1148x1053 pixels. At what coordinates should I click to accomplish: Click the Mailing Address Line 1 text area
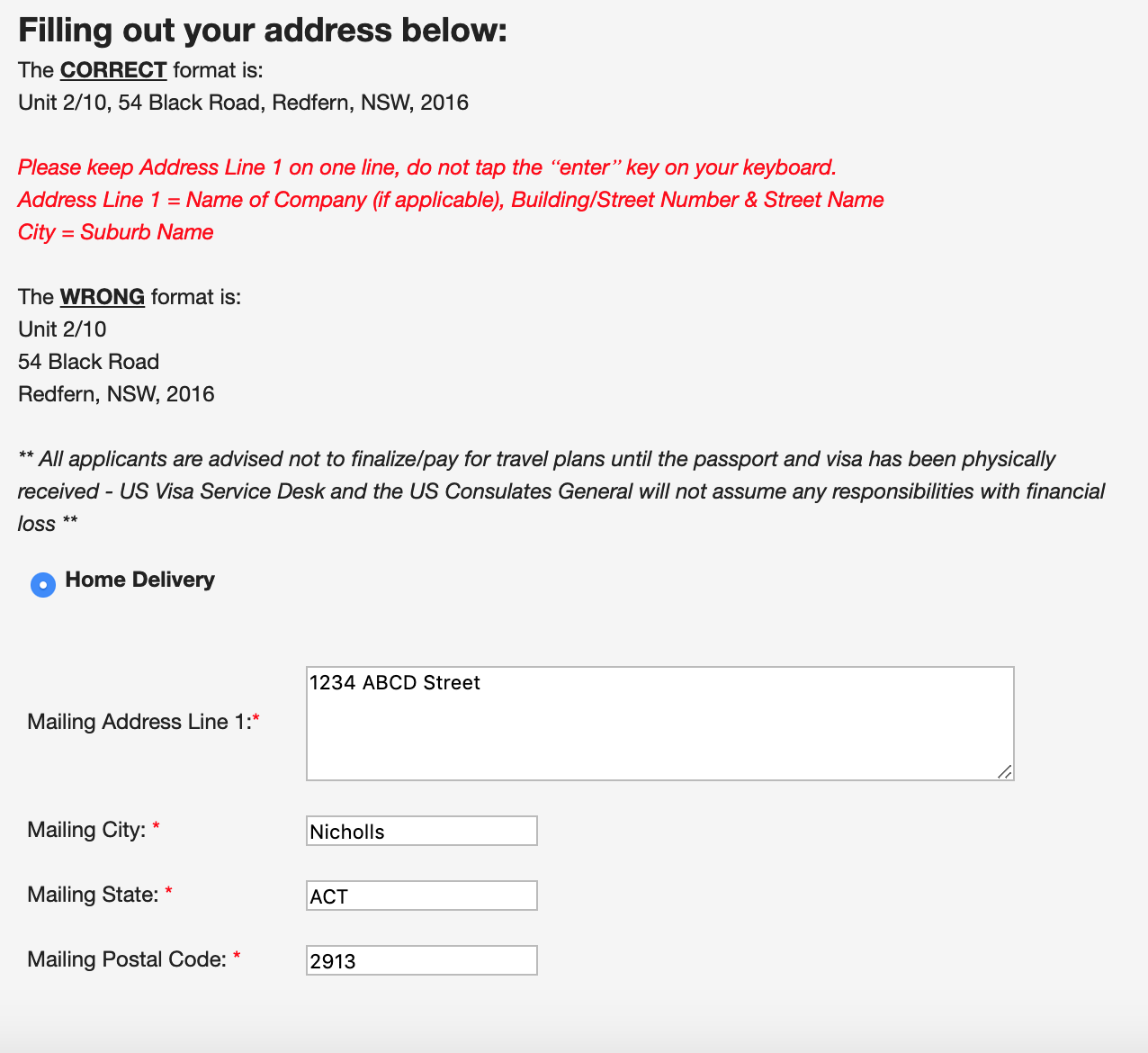click(659, 724)
